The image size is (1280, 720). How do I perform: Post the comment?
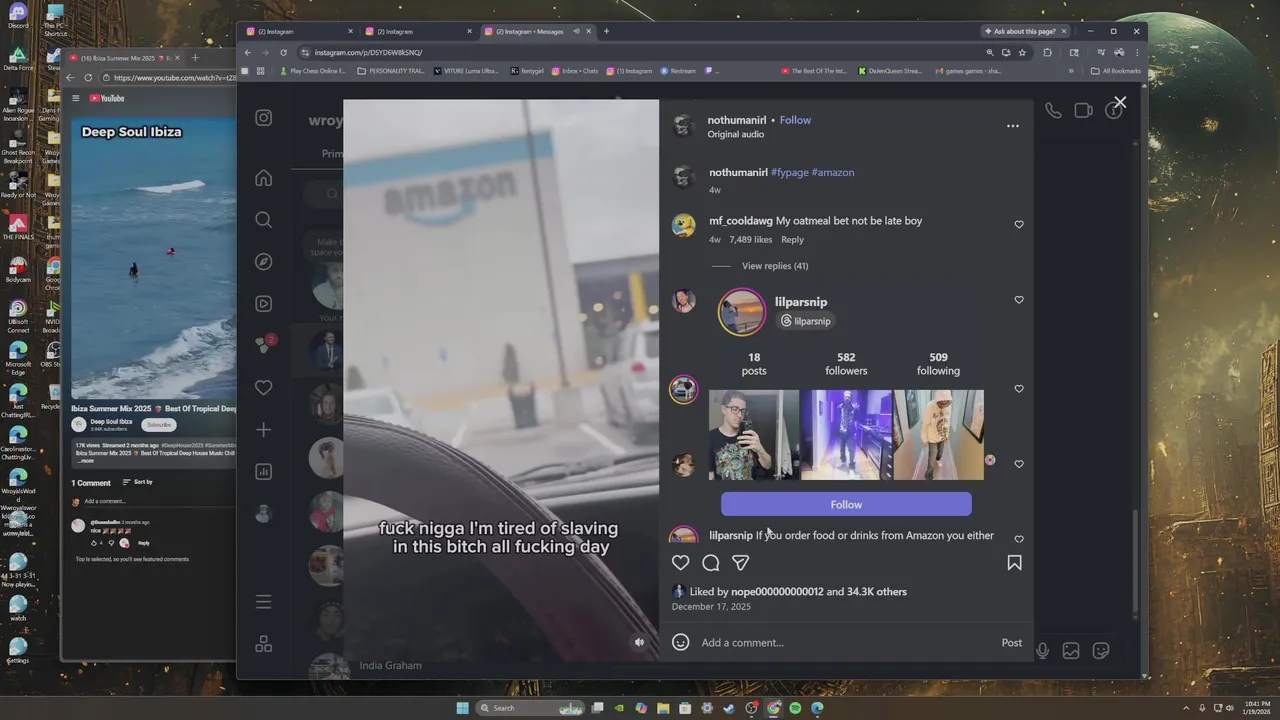pos(1012,642)
